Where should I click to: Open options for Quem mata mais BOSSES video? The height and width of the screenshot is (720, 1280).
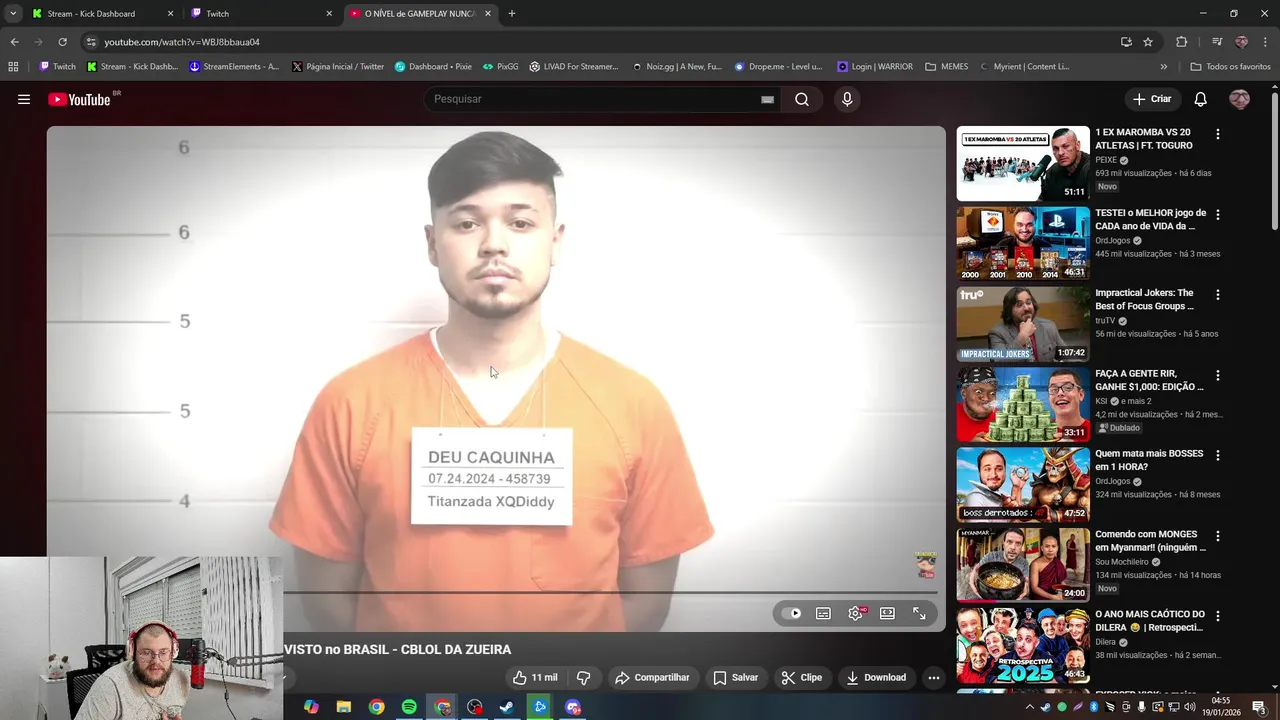1217,455
